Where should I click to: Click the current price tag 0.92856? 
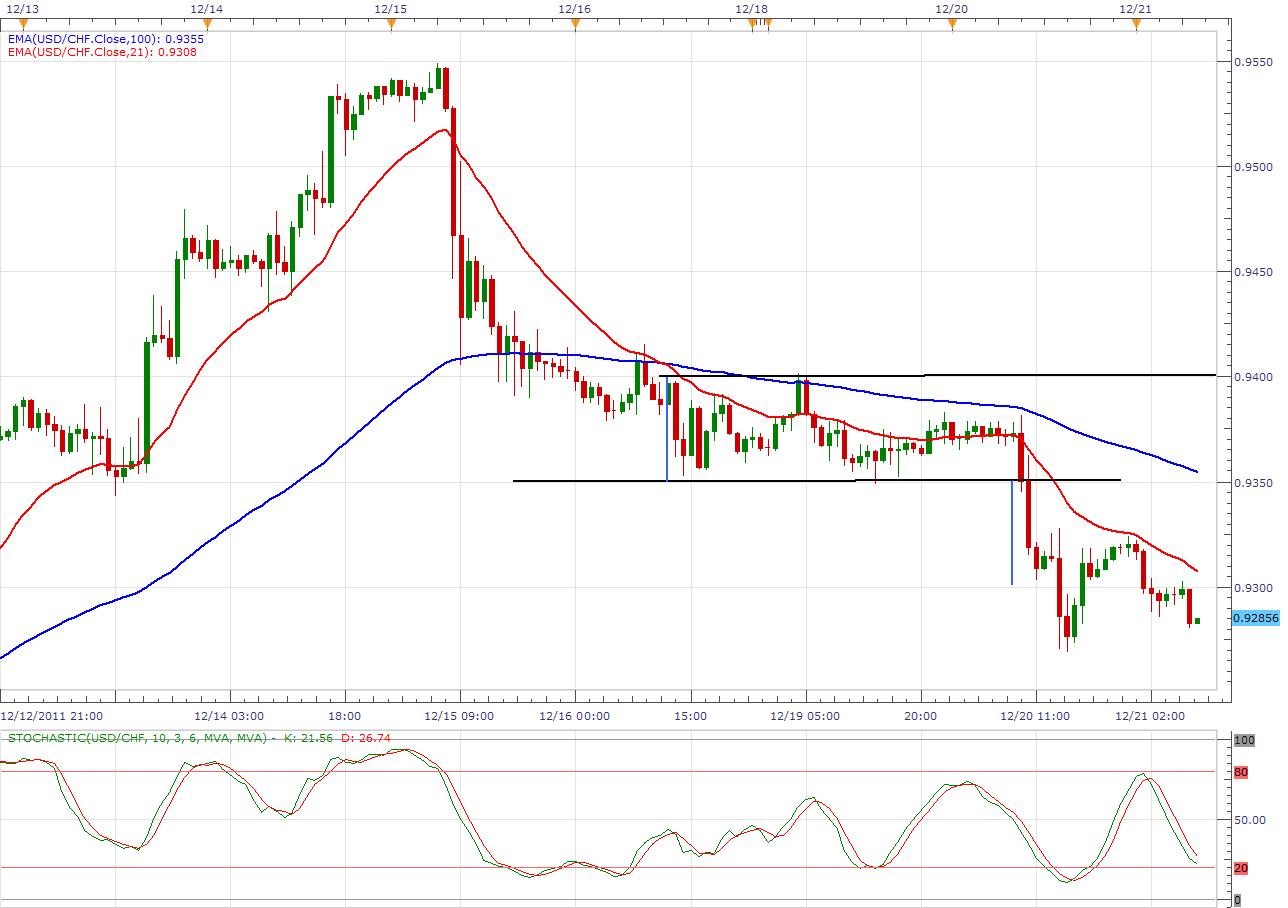pyautogui.click(x=1256, y=619)
